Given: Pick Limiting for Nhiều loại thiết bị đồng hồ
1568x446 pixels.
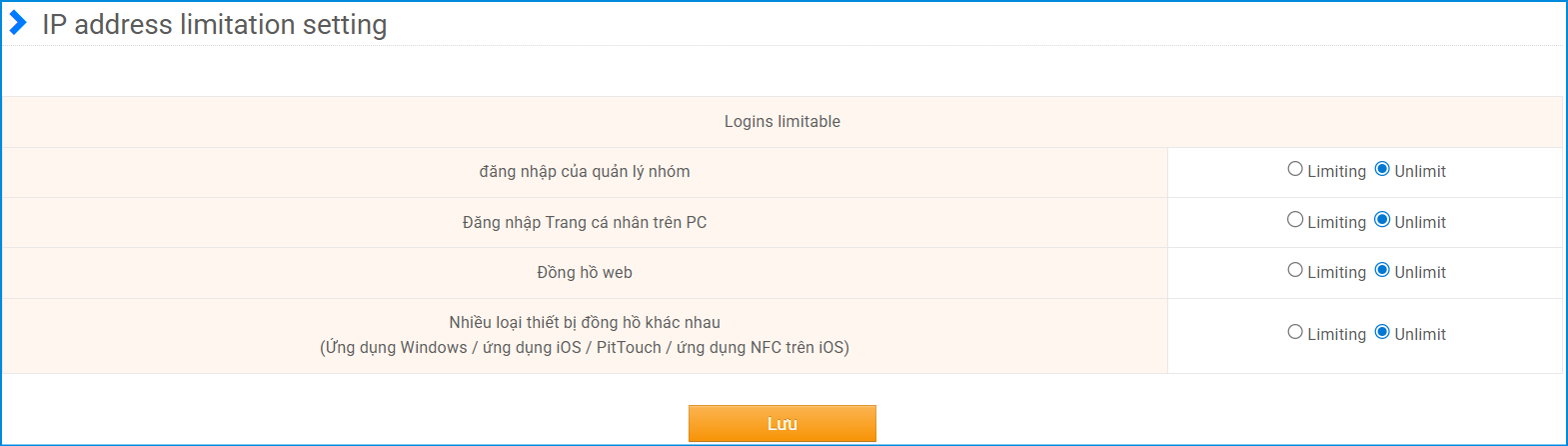Looking at the screenshot, I should (x=1295, y=332).
